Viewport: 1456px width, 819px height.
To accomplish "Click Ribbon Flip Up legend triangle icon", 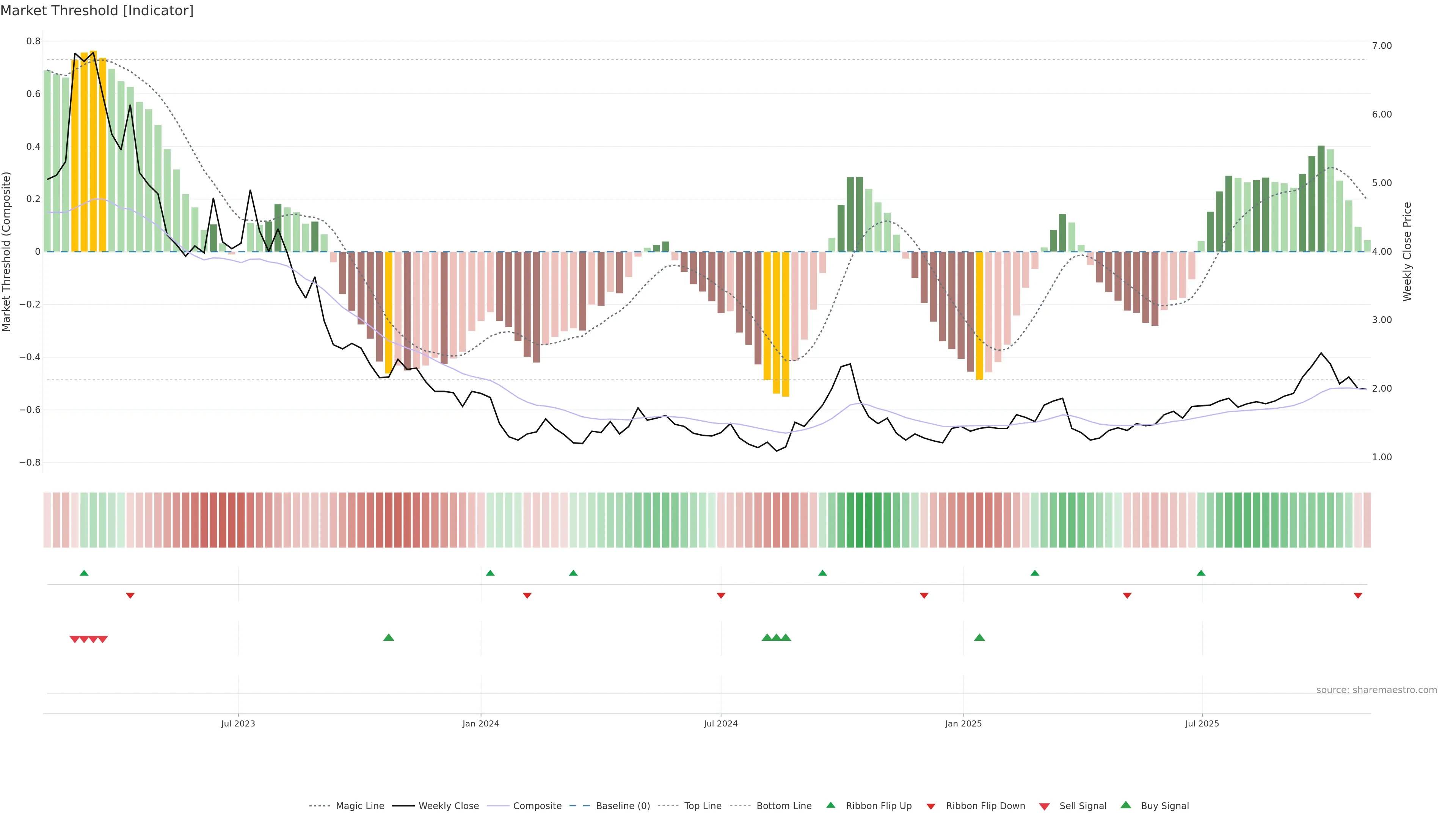I will click(830, 805).
